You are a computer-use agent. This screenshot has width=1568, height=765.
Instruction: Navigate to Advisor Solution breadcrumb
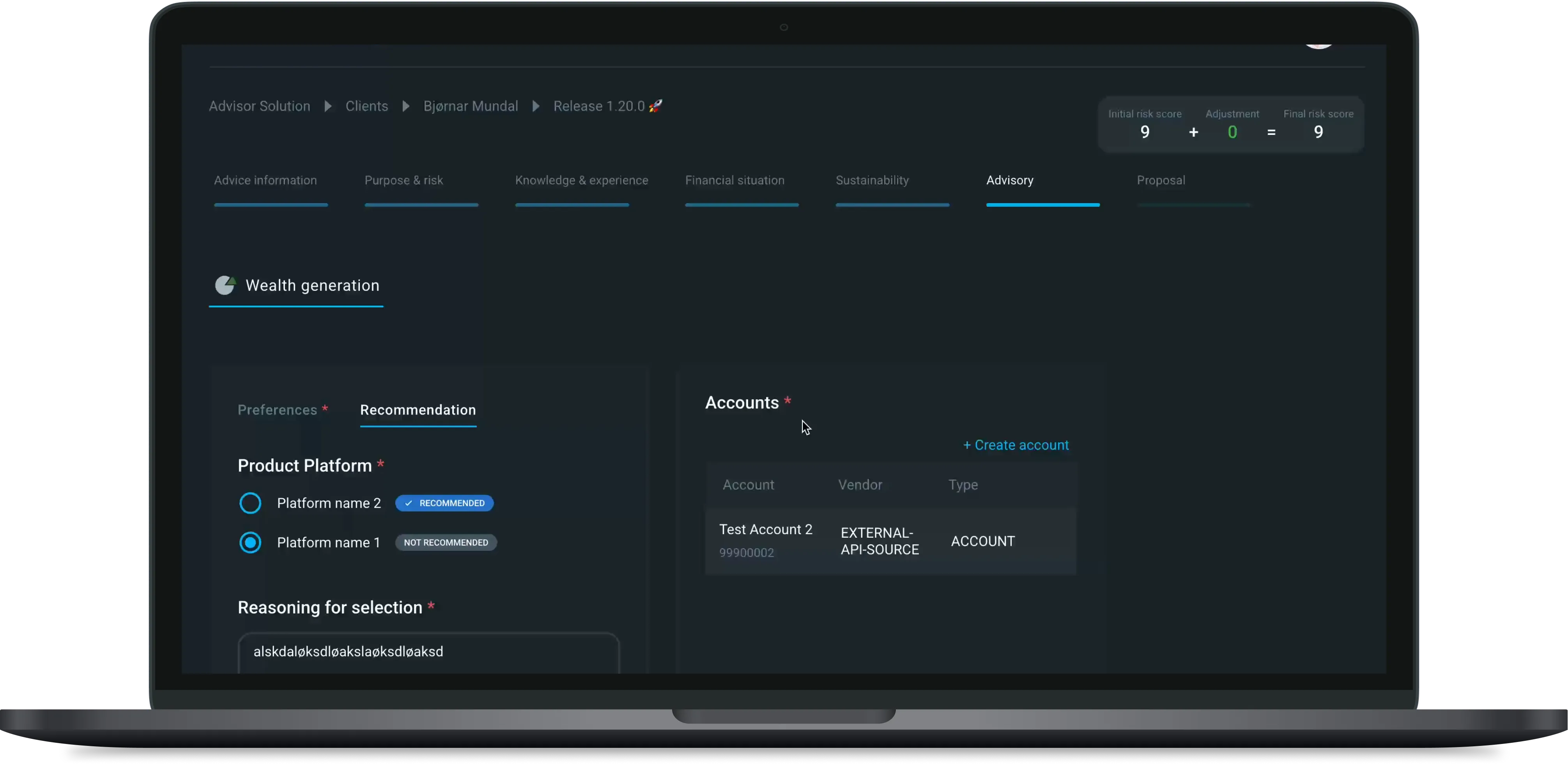259,106
